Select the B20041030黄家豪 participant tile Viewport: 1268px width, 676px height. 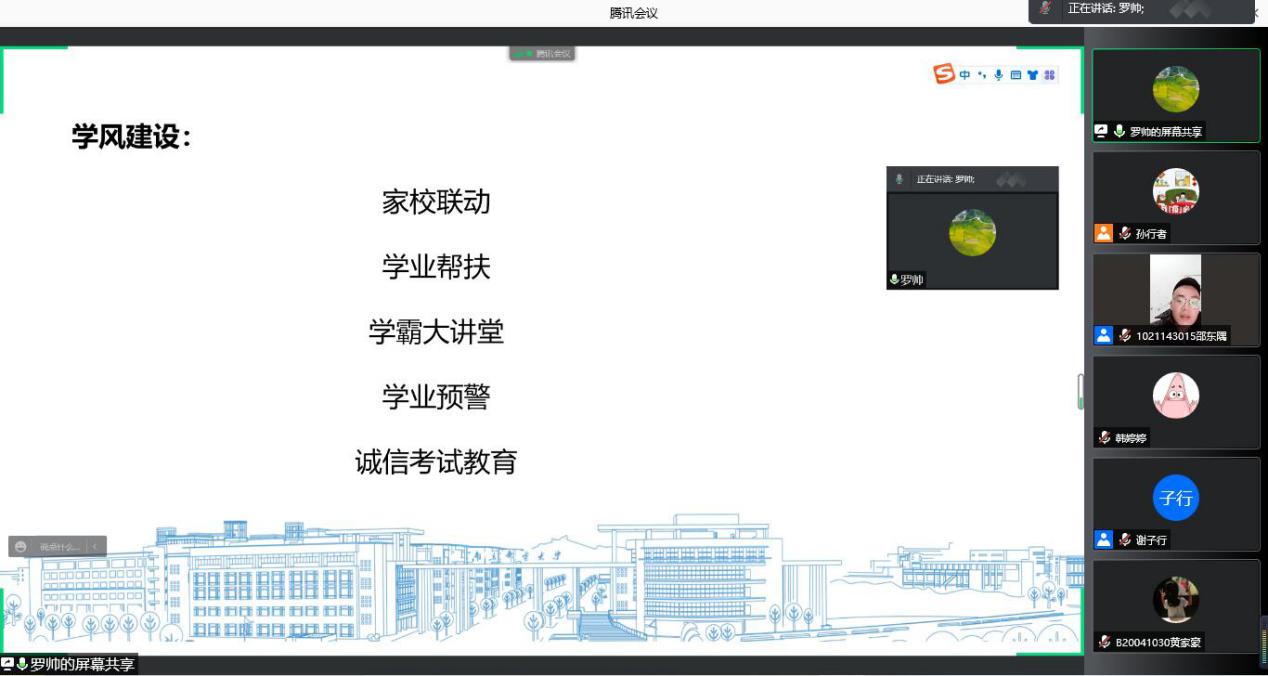click(1175, 605)
